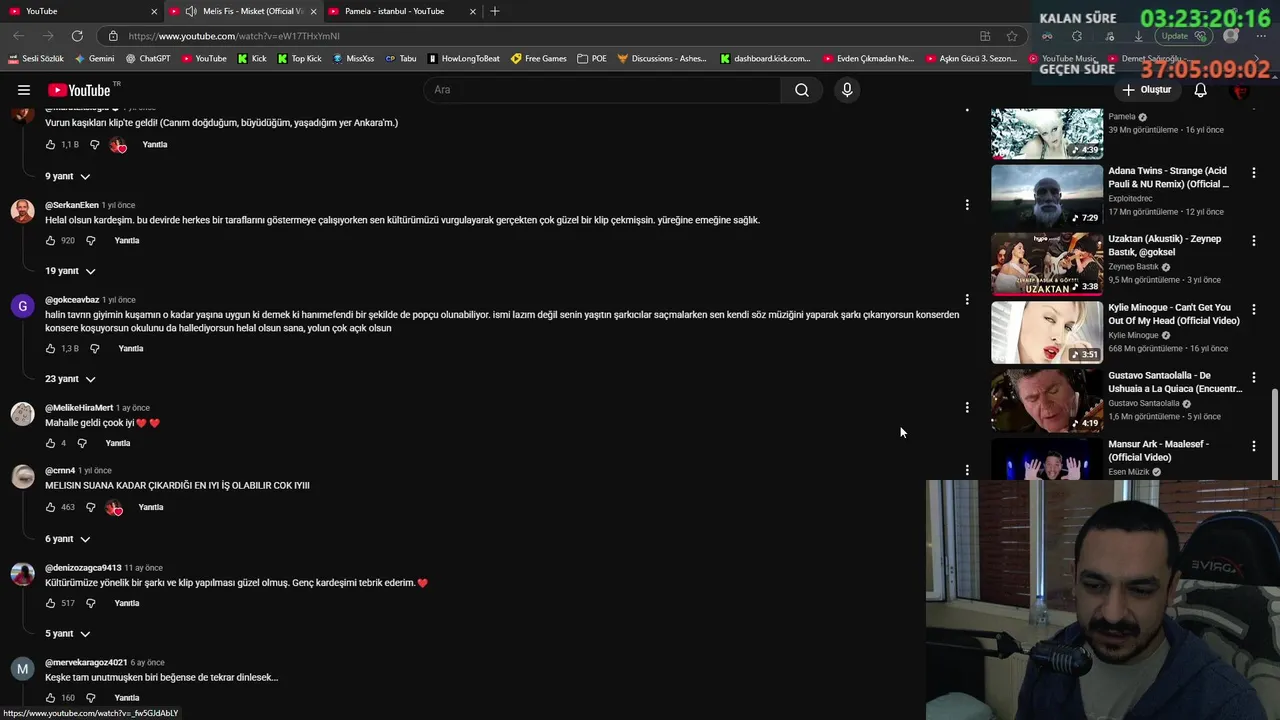Like the @gokceavbaz comment
This screenshot has width=1280, height=720.
coord(50,349)
